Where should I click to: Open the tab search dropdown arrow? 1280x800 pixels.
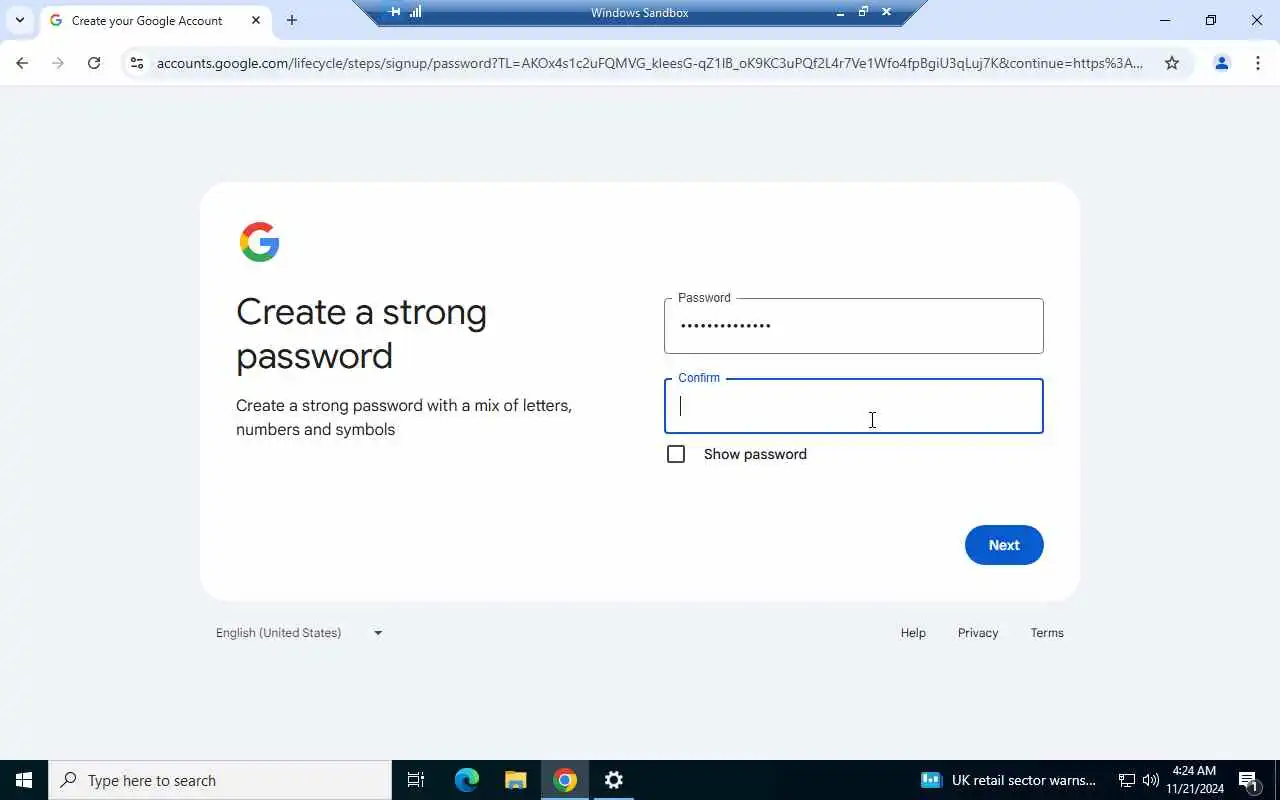[x=19, y=20]
